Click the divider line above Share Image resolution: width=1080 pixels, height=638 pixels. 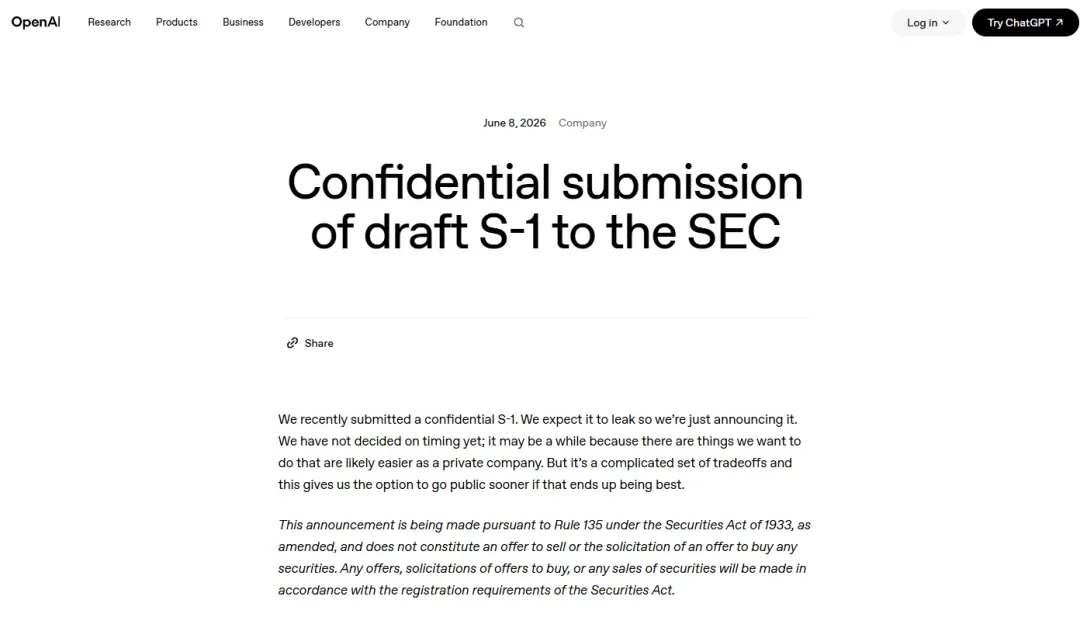coord(545,318)
